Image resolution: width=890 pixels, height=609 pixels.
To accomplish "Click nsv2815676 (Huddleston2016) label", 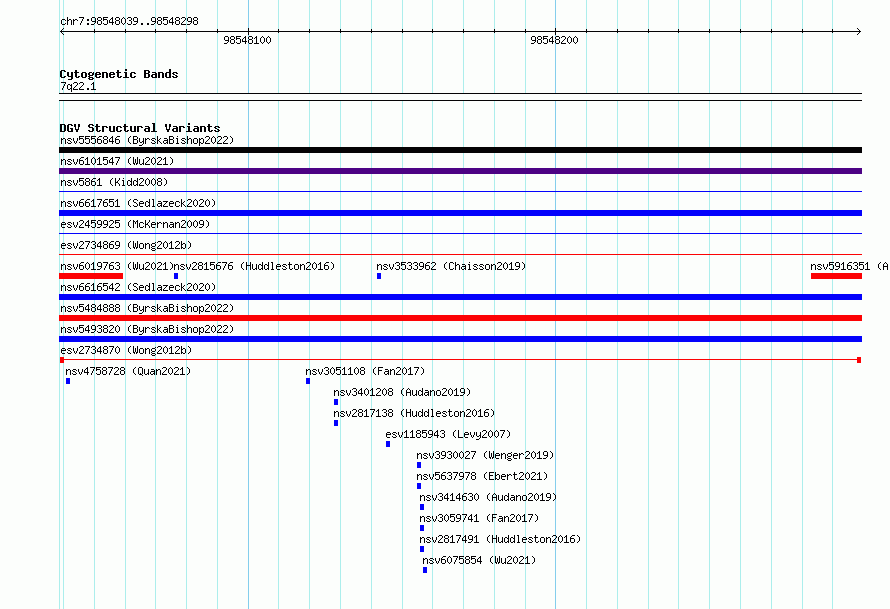I will point(254,266).
